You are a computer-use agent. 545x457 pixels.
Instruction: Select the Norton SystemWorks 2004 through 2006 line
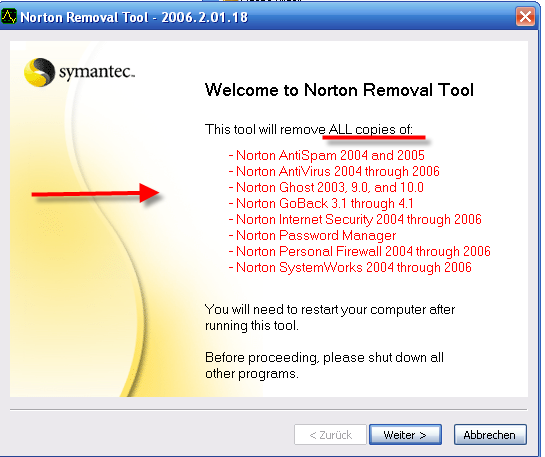point(350,267)
